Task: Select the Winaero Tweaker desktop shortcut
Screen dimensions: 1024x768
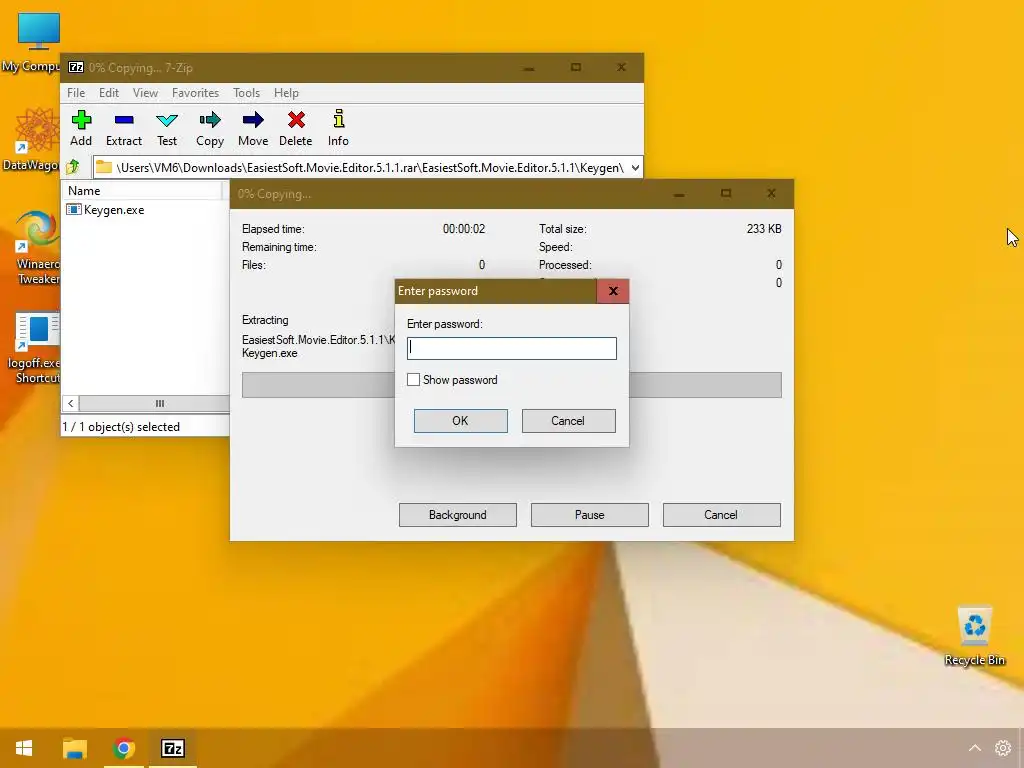Action: [36, 248]
